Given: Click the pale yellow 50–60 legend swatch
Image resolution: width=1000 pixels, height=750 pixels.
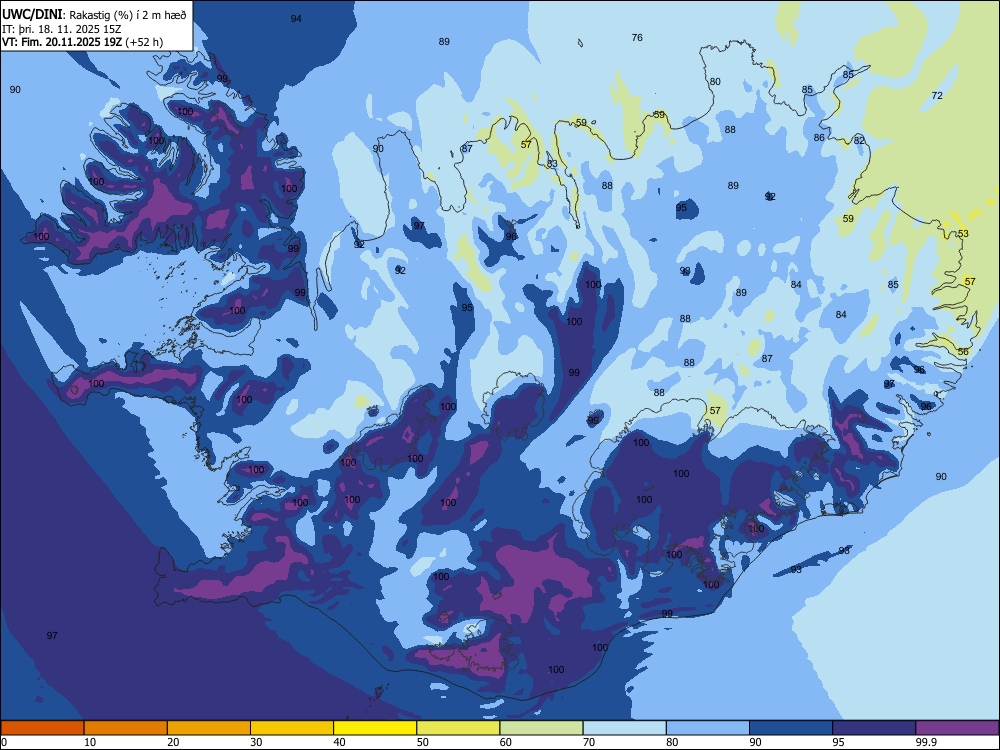Looking at the screenshot, I should tap(458, 728).
